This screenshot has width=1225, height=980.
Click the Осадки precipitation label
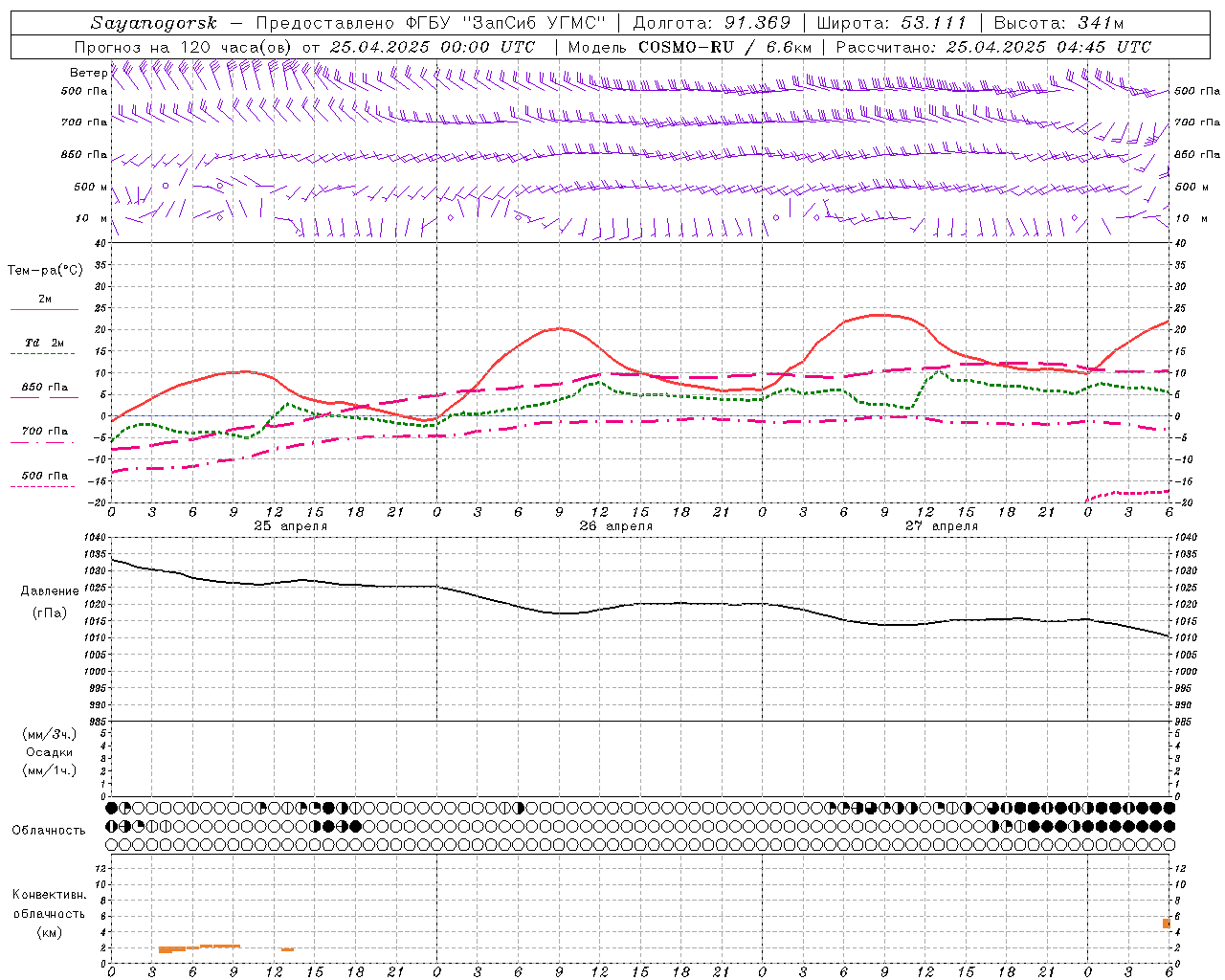click(x=51, y=752)
